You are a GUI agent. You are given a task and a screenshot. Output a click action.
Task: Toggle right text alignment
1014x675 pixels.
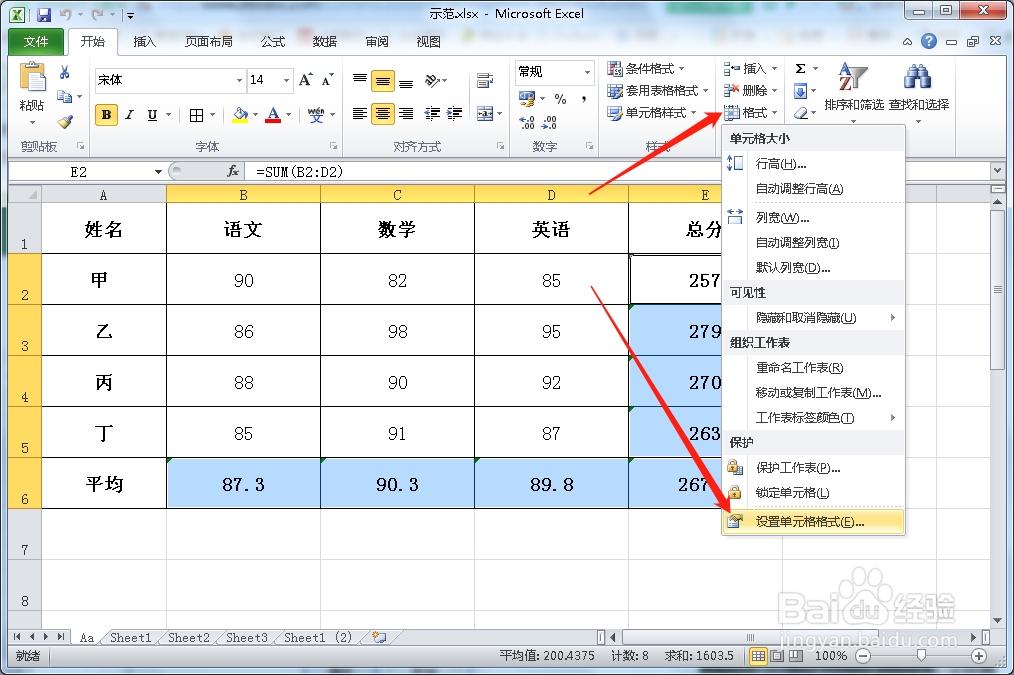[406, 114]
